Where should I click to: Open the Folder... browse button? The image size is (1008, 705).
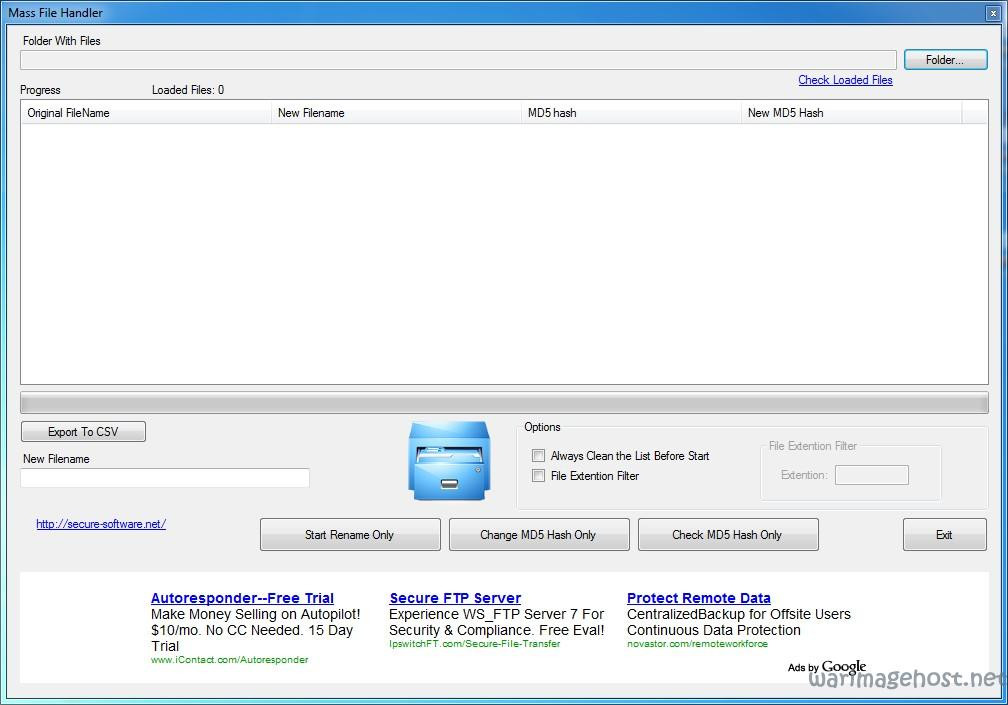[x=945, y=60]
